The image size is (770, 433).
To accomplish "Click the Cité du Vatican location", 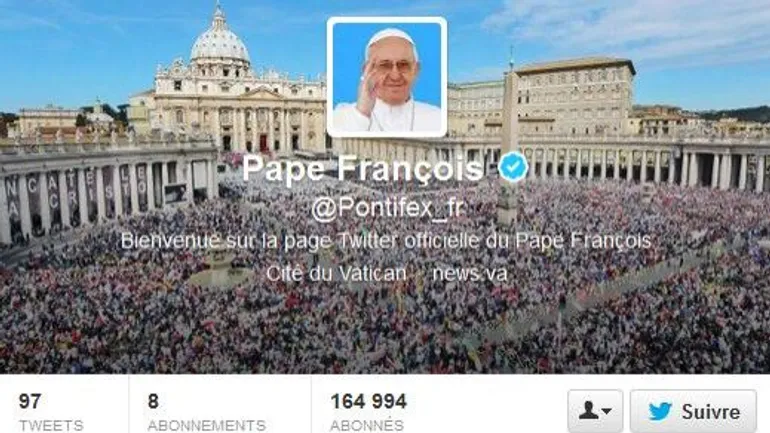I will [336, 273].
